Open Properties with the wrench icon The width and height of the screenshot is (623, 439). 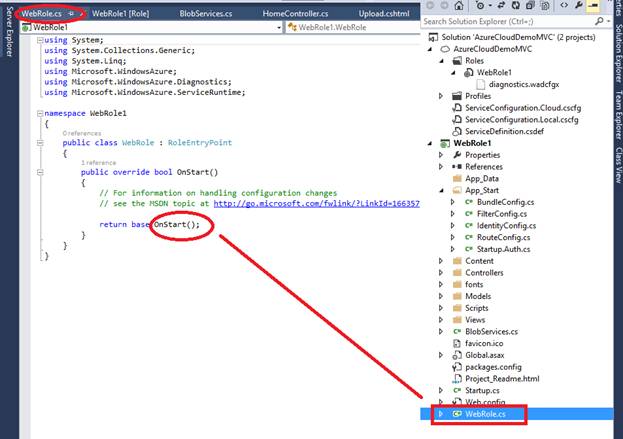pos(578,6)
